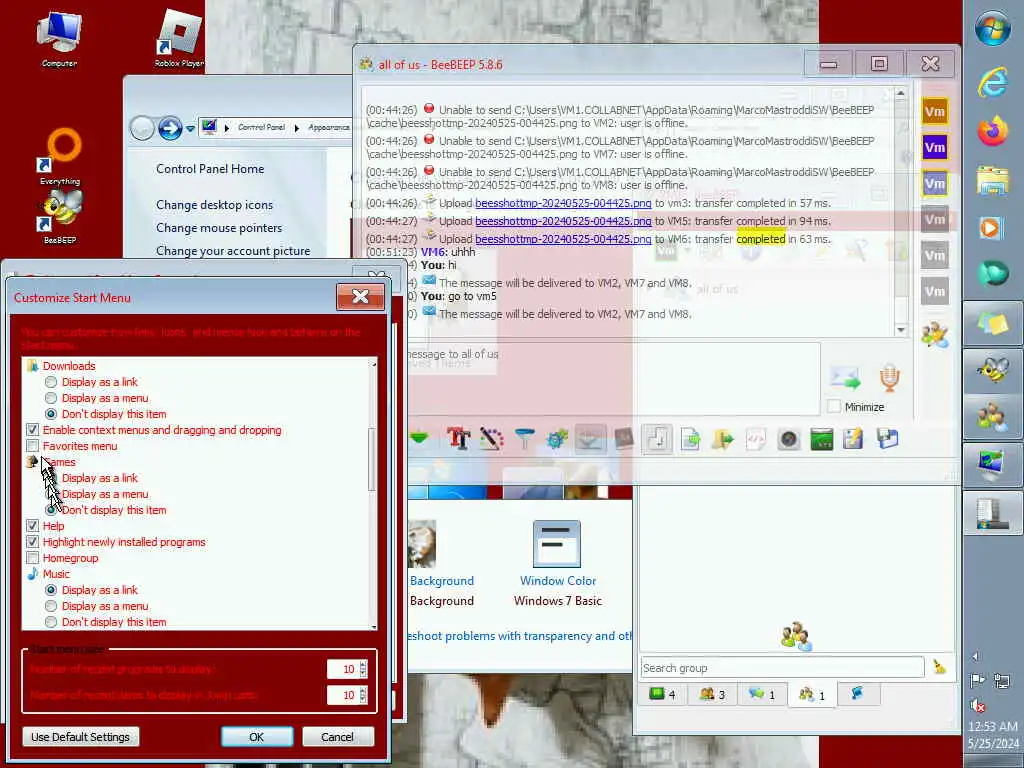Click the send file document icon
This screenshot has width=1024, height=768.
point(690,439)
